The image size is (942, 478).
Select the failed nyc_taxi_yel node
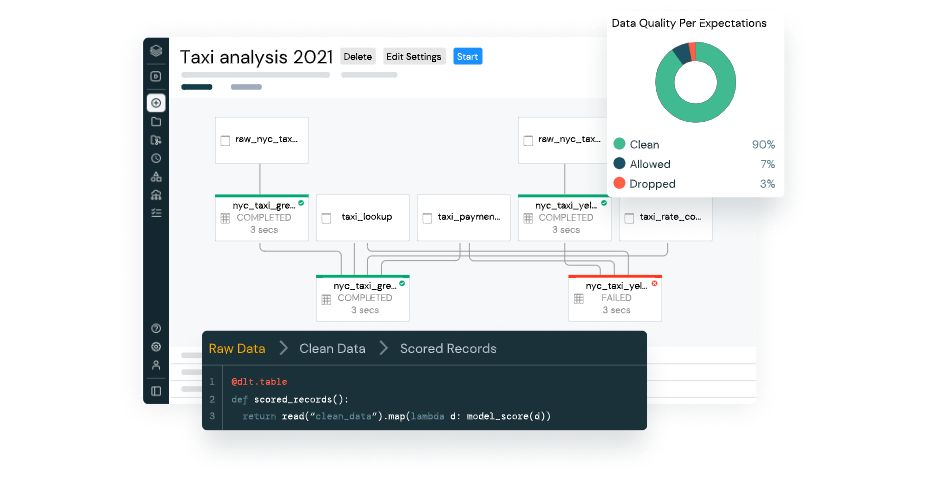tap(615, 297)
